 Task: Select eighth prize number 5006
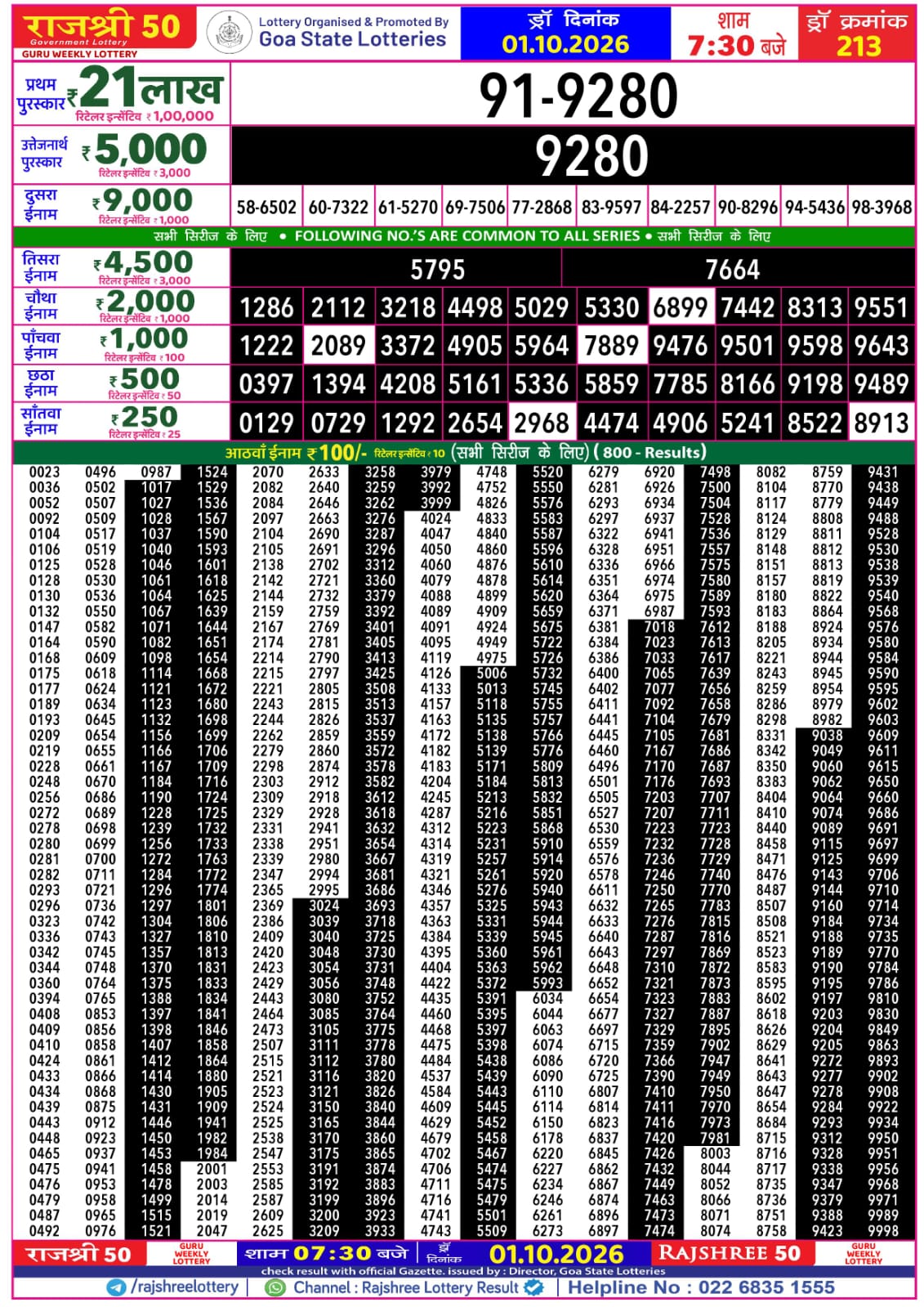[492, 673]
